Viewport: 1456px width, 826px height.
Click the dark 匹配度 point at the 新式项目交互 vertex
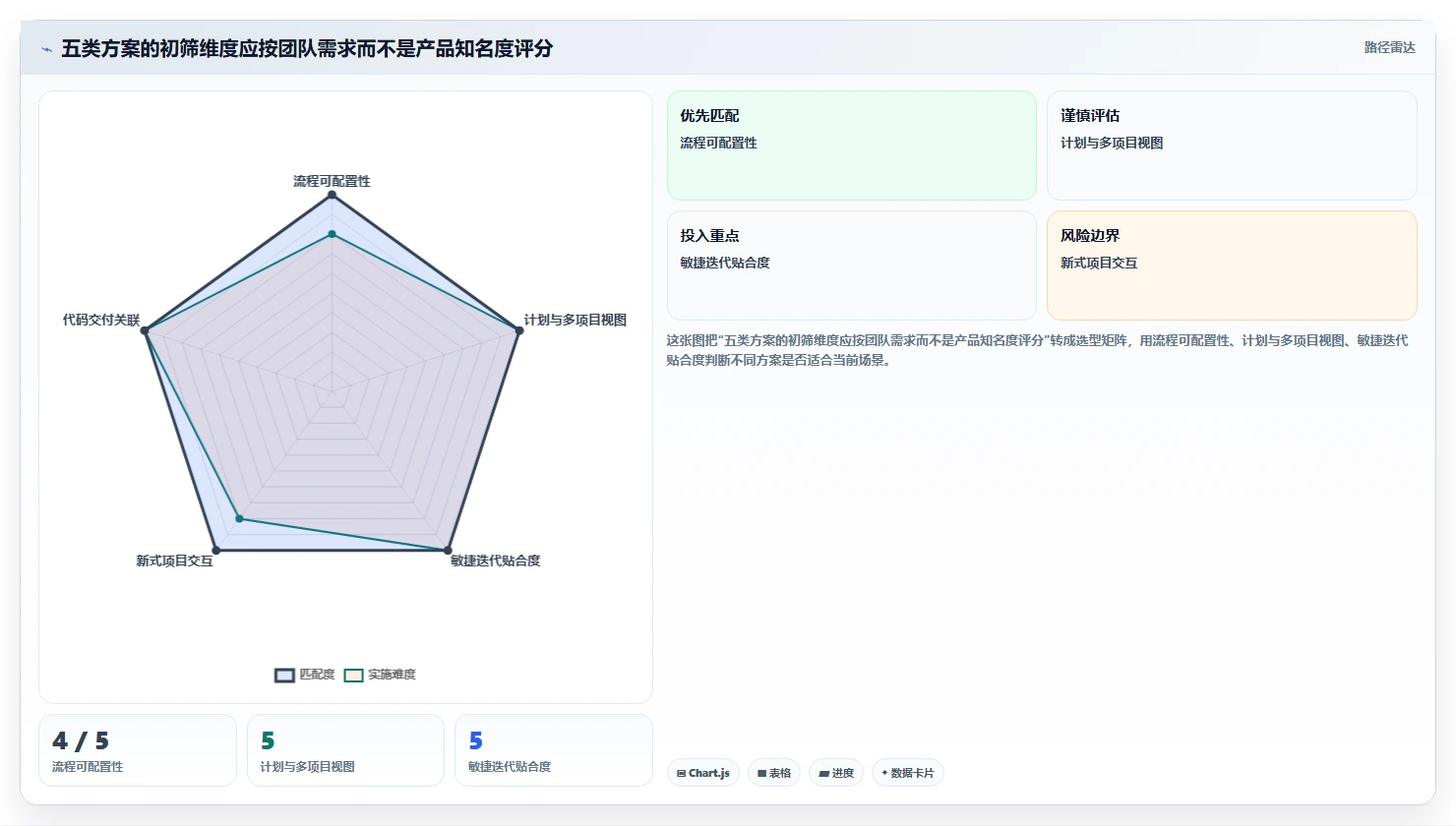[215, 551]
